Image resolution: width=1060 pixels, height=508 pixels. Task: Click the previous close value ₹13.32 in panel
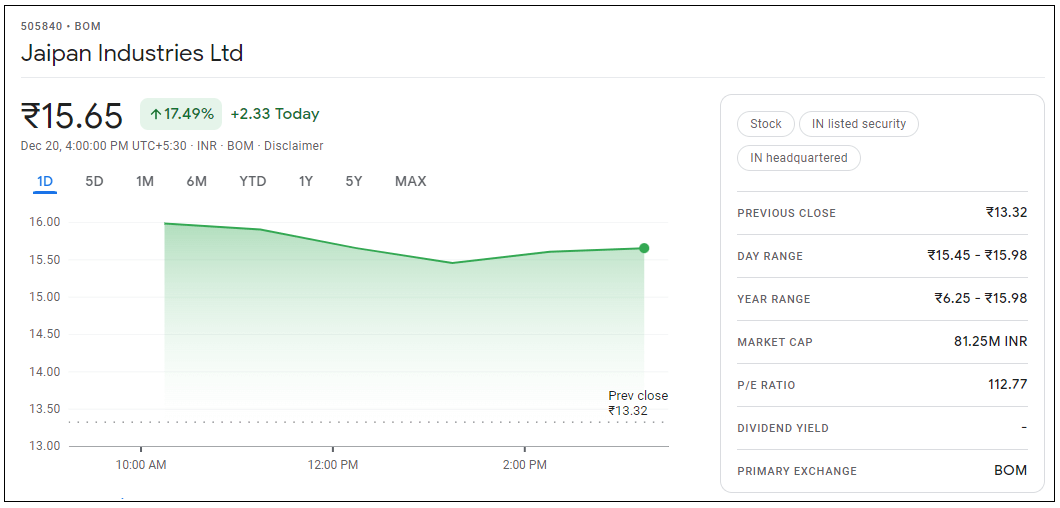(x=1007, y=212)
